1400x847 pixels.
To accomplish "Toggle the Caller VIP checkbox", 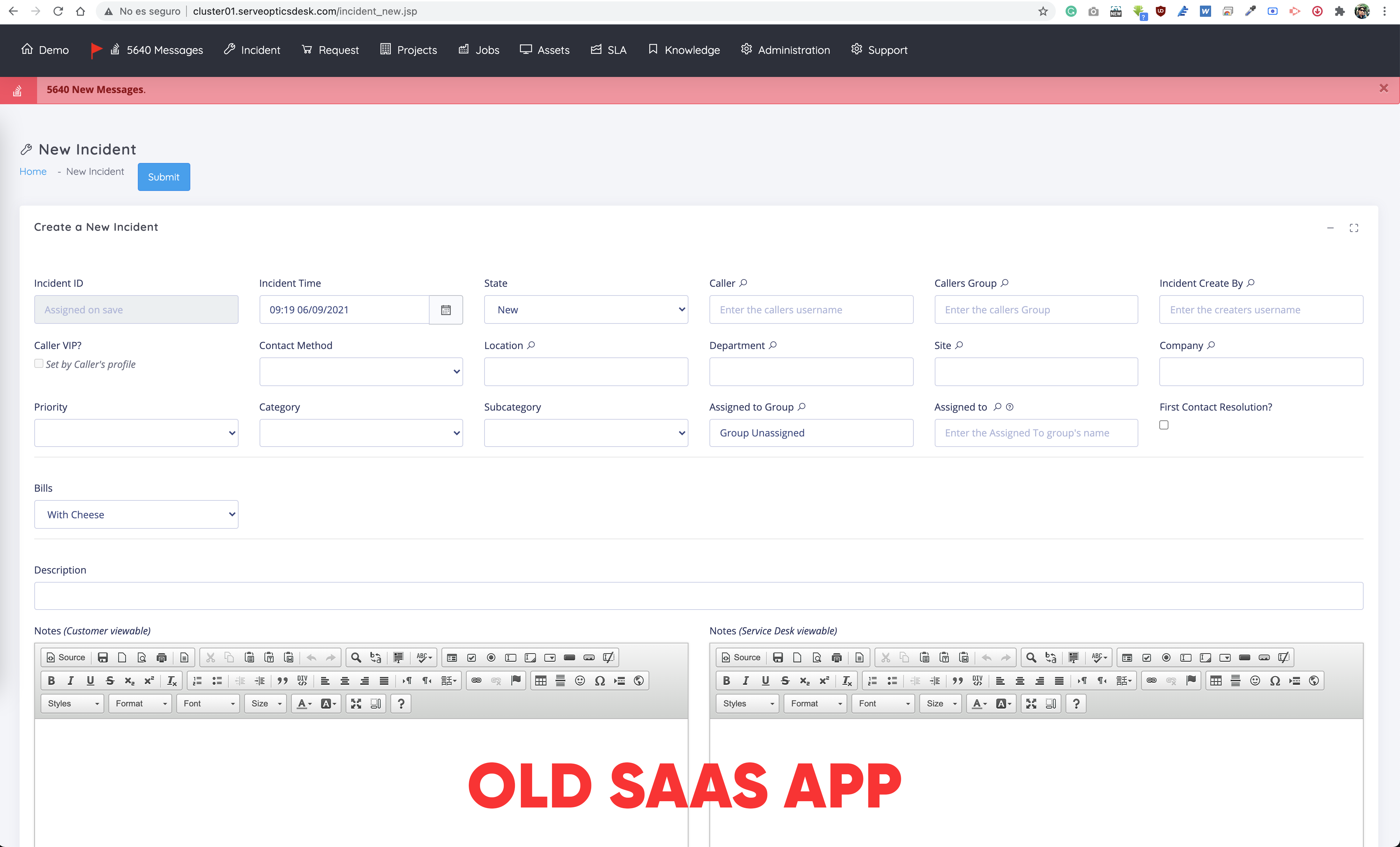I will point(38,364).
